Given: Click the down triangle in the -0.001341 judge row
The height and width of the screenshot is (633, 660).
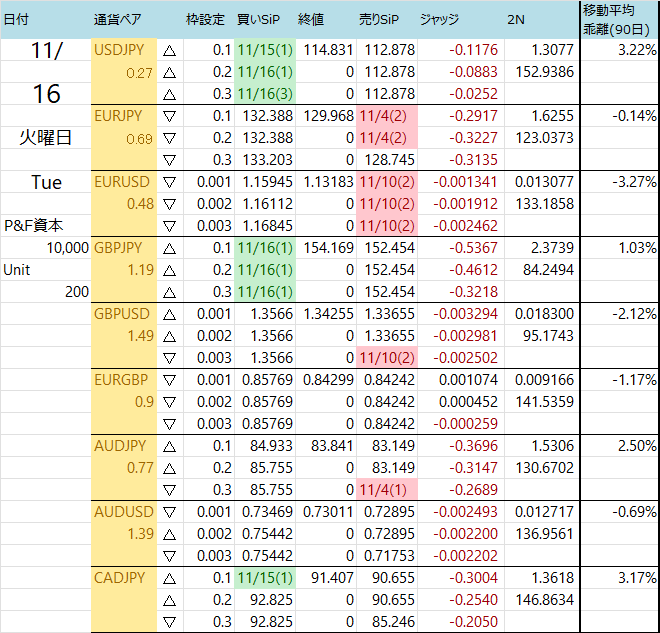Looking at the screenshot, I should [169, 182].
